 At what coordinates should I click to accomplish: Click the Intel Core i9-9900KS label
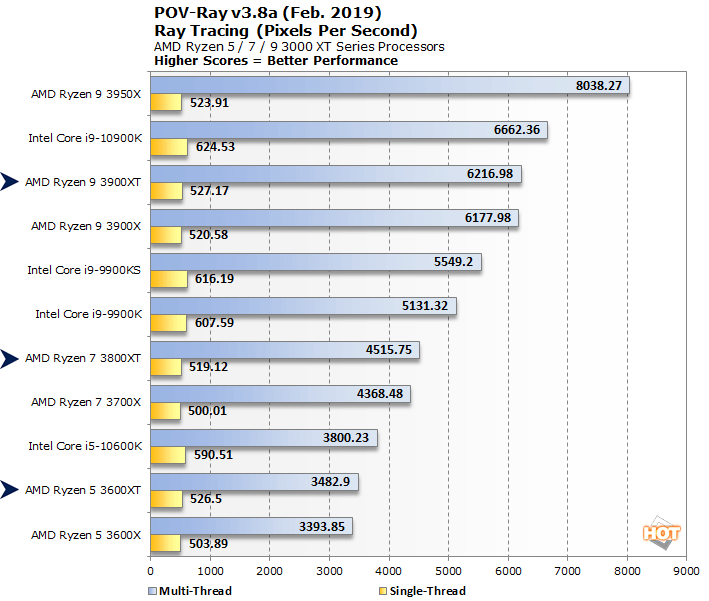(x=84, y=270)
